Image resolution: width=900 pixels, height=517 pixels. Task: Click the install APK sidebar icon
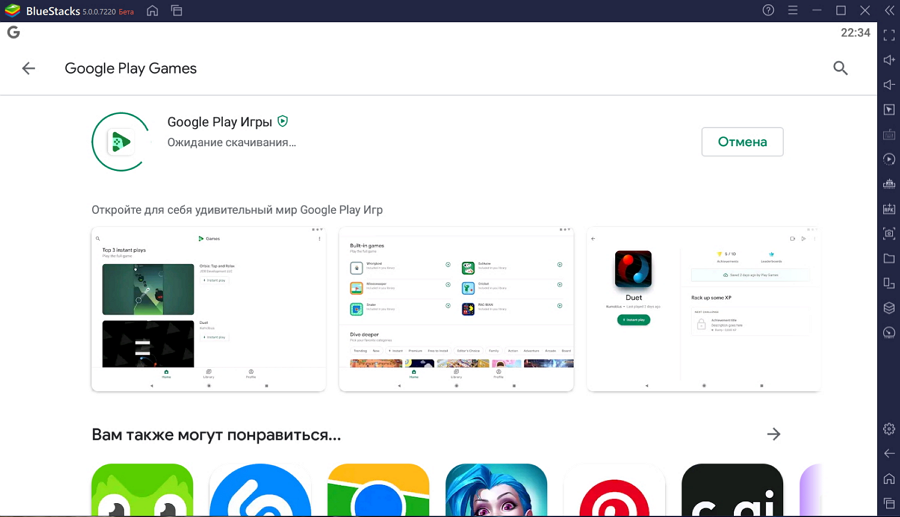tap(889, 209)
